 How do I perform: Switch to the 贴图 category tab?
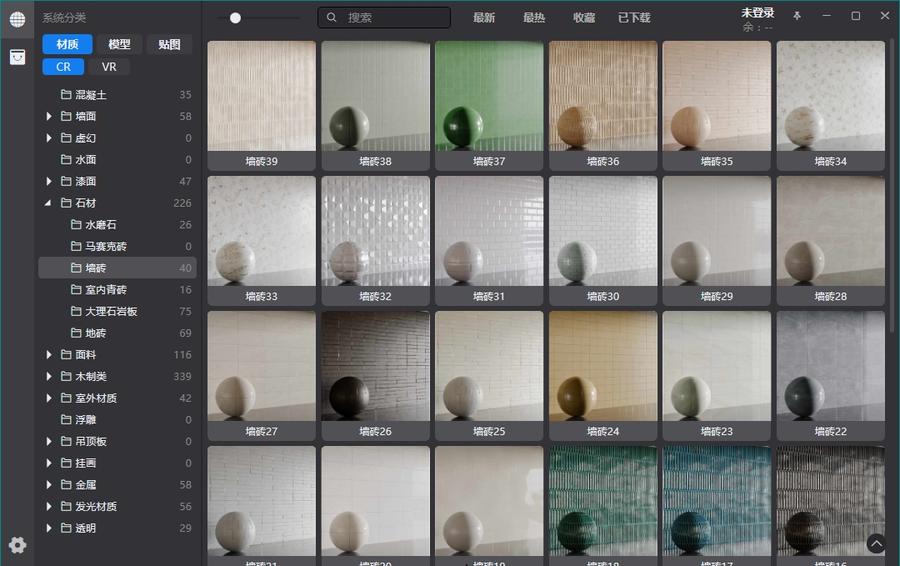169,44
